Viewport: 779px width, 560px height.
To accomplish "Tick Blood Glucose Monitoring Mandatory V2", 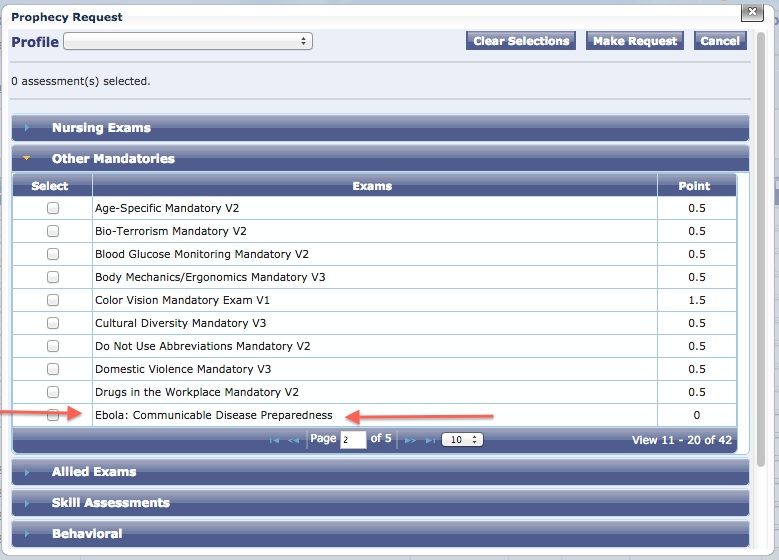I will (53, 254).
